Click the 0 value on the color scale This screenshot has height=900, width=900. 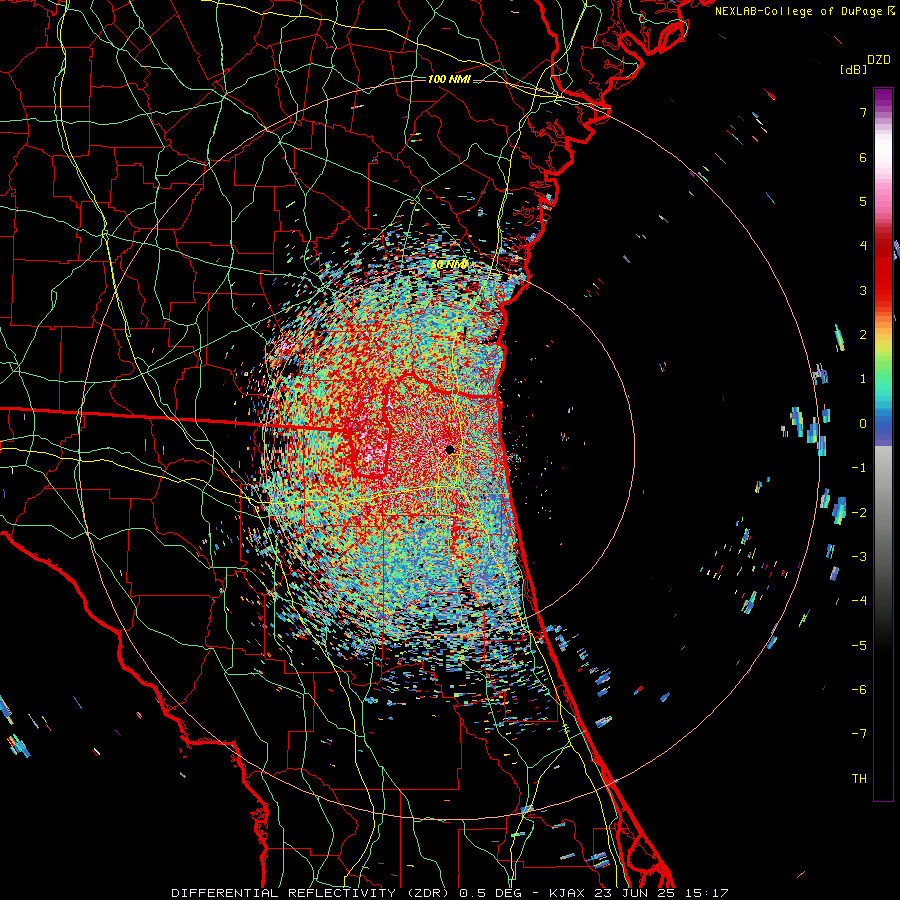[863, 424]
